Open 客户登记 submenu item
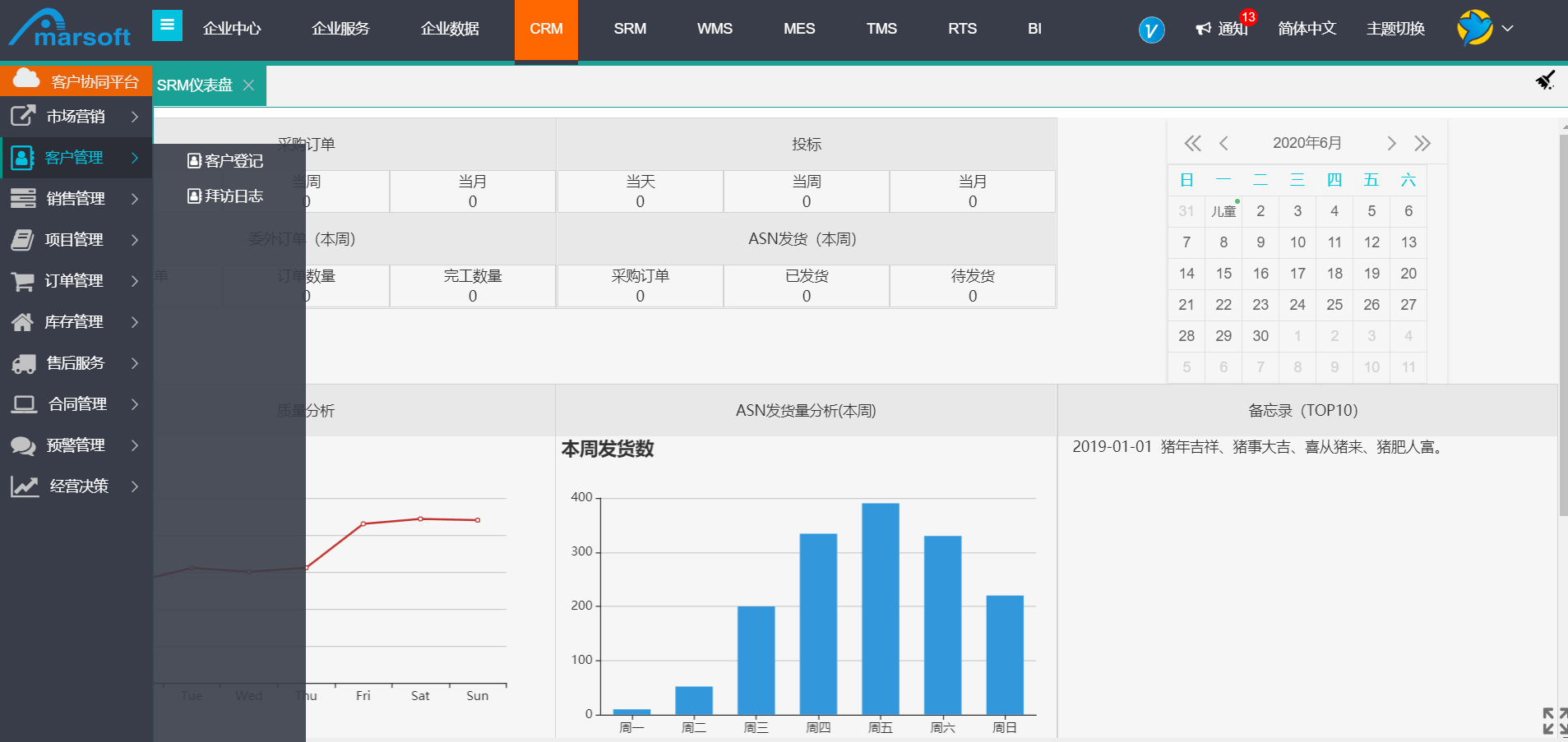 click(x=225, y=161)
